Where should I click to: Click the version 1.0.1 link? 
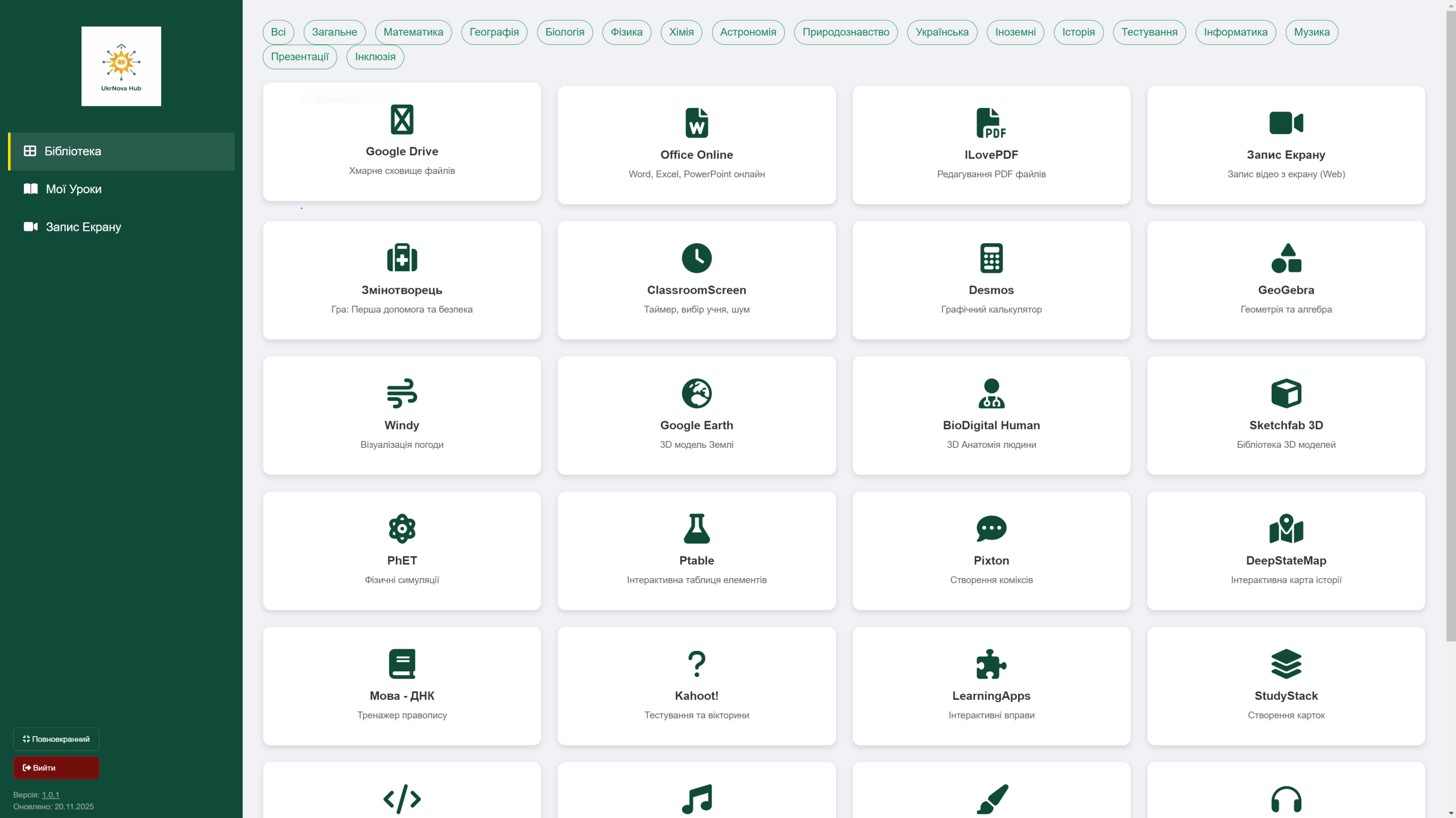51,795
